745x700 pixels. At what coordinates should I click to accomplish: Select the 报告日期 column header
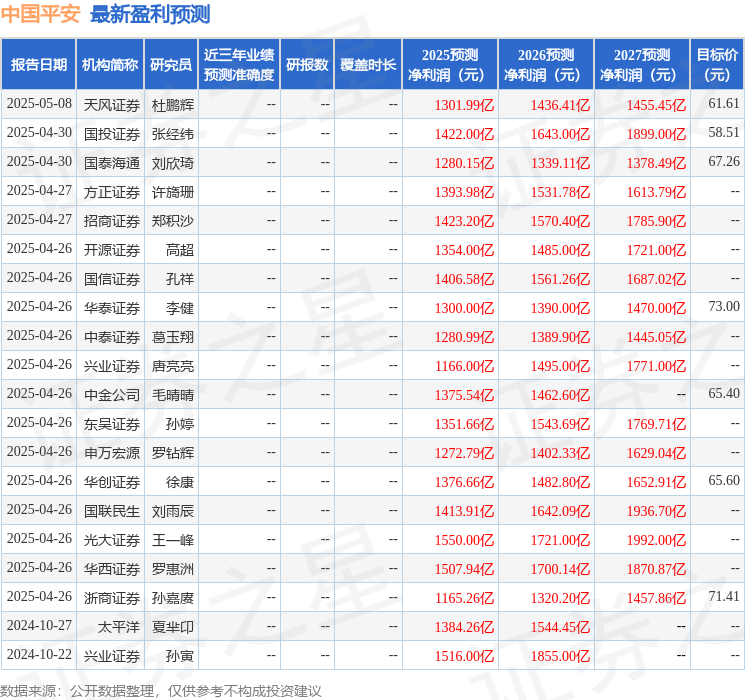[38, 65]
